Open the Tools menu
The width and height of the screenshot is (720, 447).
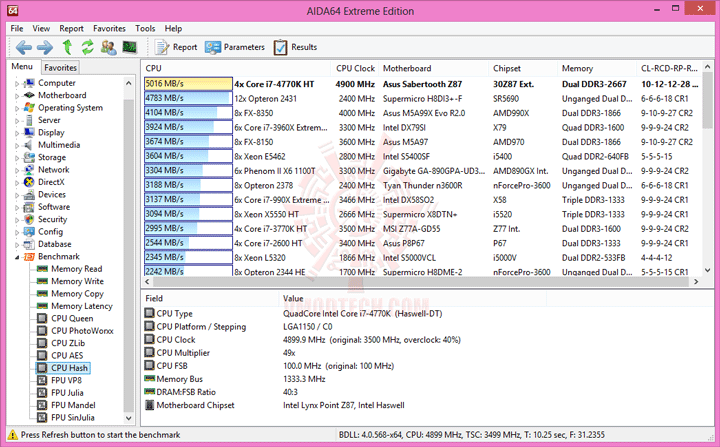145,28
